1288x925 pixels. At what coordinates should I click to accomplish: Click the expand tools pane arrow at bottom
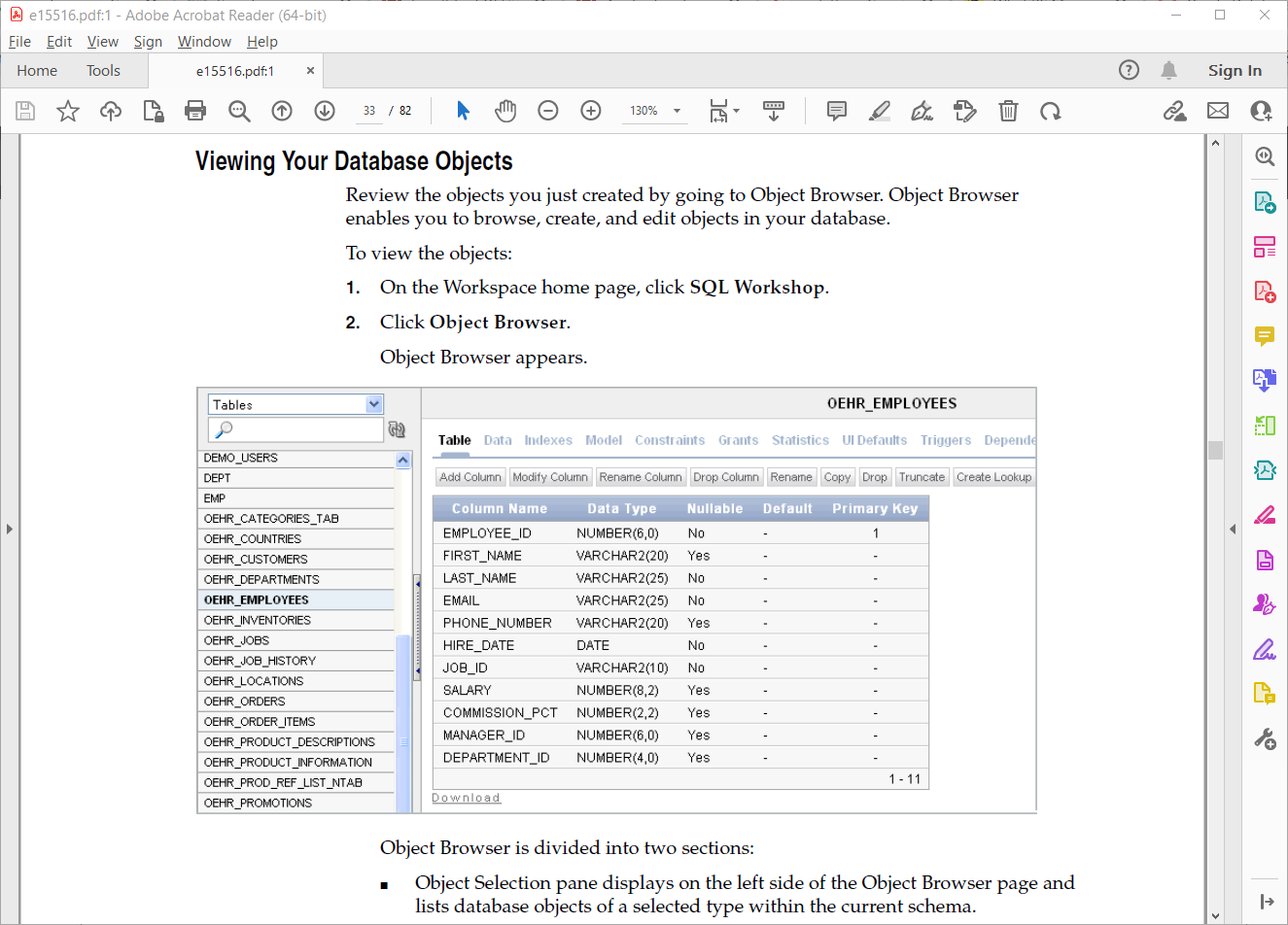pos(1266,902)
